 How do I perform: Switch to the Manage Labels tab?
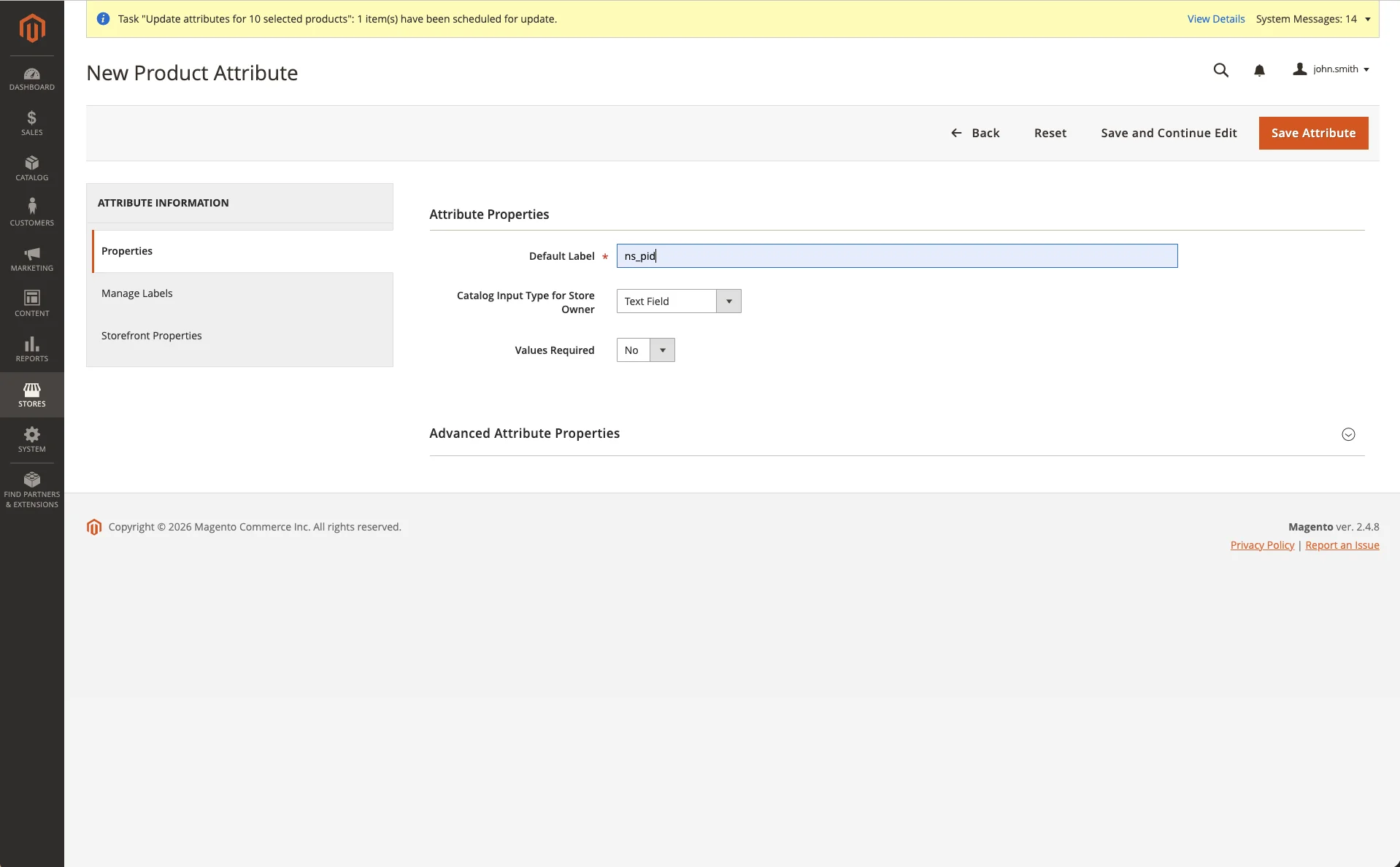(x=239, y=293)
